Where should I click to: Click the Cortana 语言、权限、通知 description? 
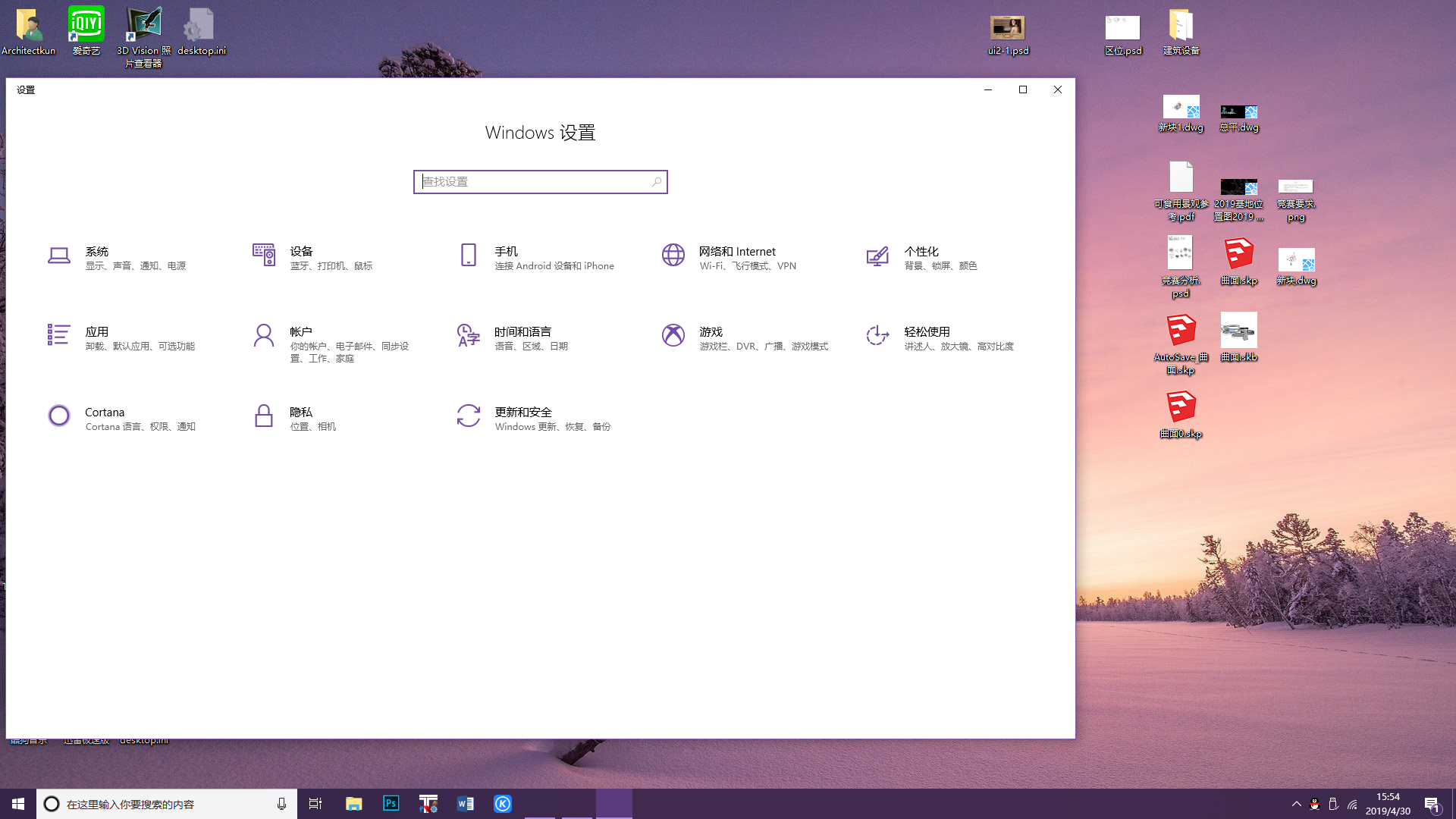coord(140,427)
